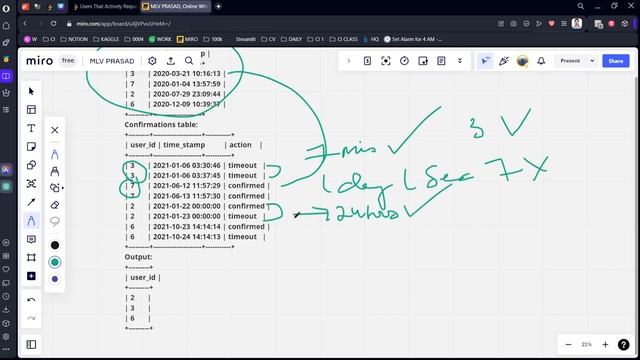Viewport: 640px width, 360px height.
Task: Open more apps plus button
Action: pyautogui.click(x=31, y=276)
